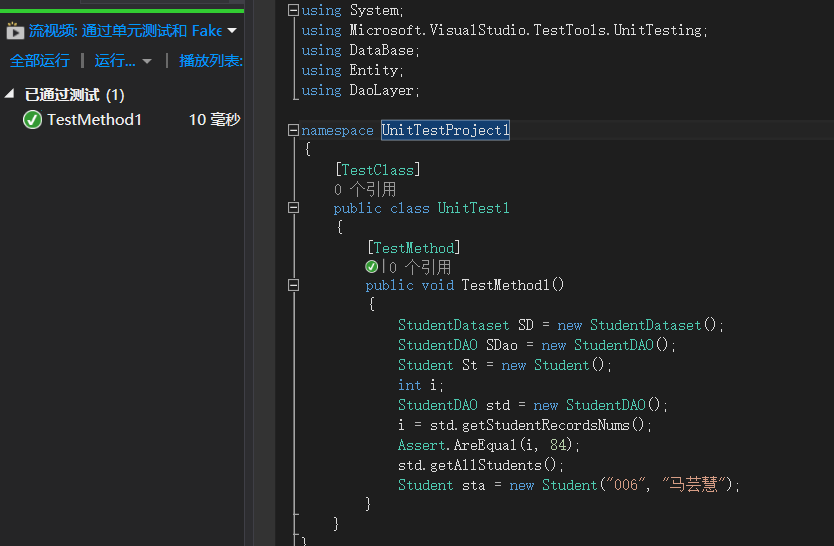Click the StudentDataset SD declaration line
This screenshot has height=546, width=834.
click(x=561, y=325)
